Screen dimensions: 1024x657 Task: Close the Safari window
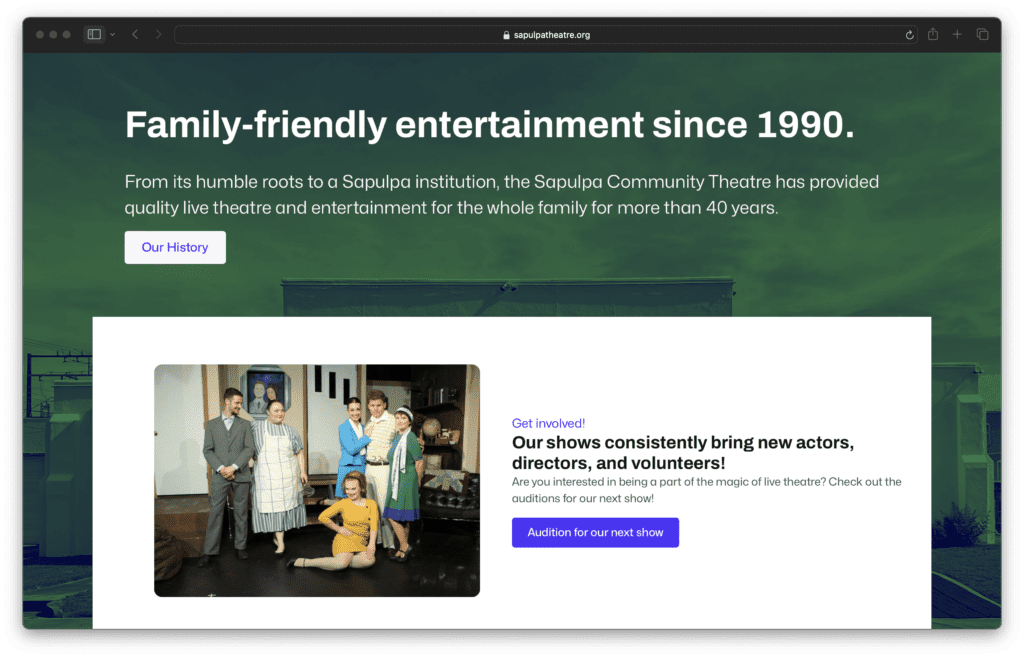coord(40,35)
